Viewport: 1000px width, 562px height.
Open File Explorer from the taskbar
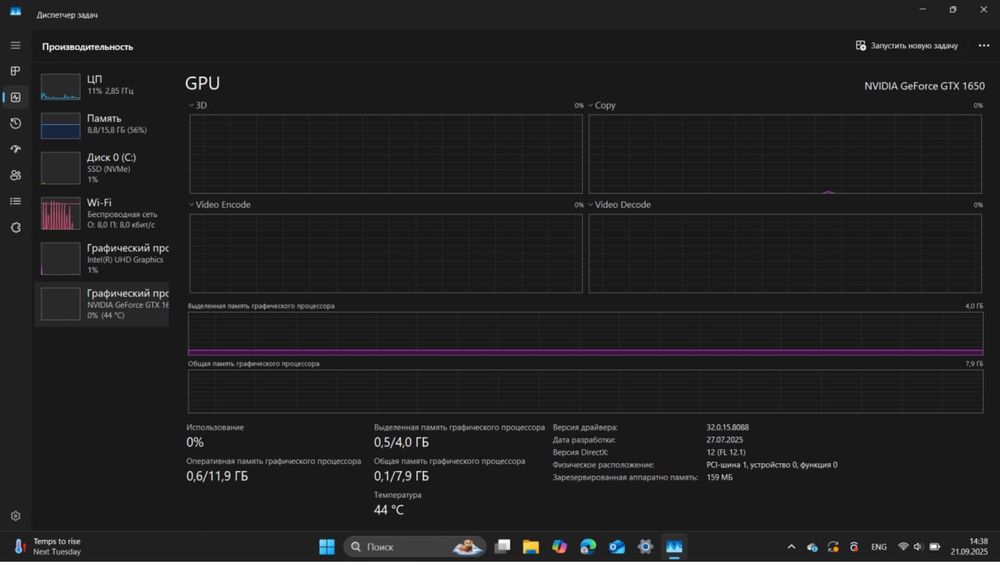coord(531,547)
